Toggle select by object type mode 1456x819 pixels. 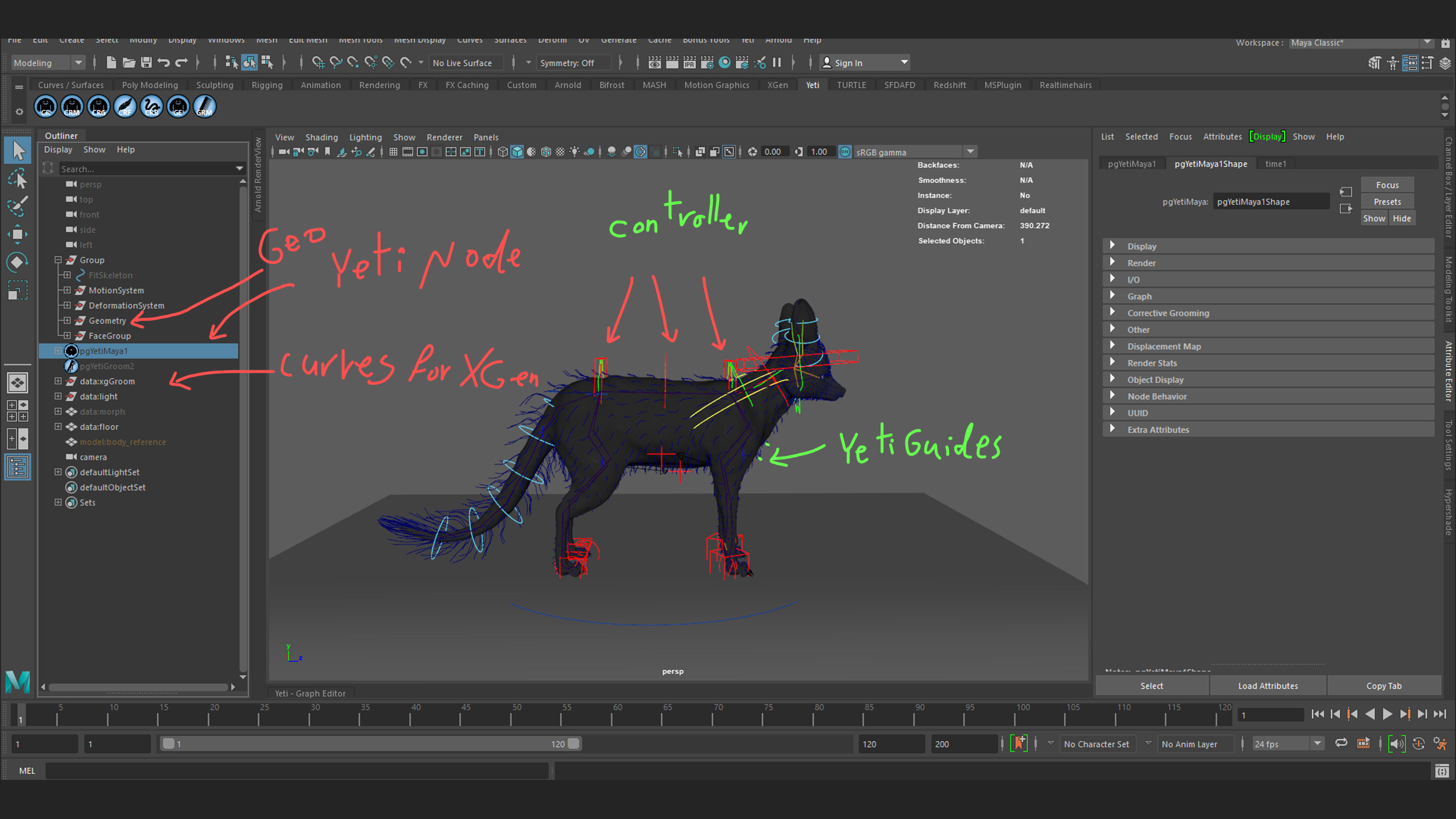point(249,63)
